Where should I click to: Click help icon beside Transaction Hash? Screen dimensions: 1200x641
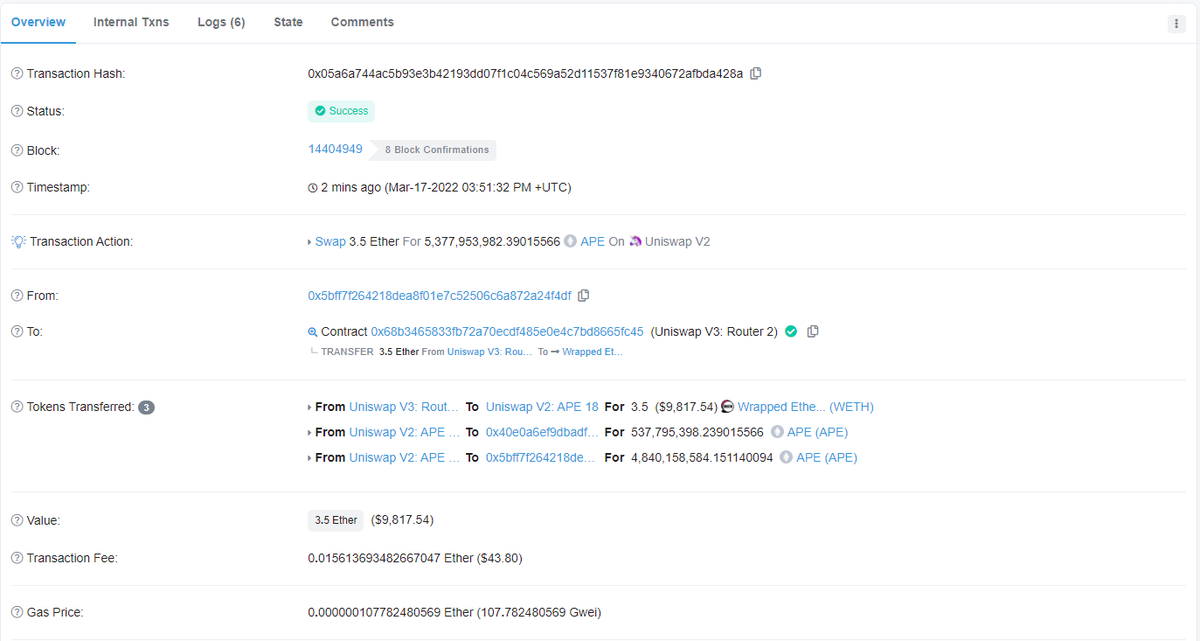tap(17, 74)
